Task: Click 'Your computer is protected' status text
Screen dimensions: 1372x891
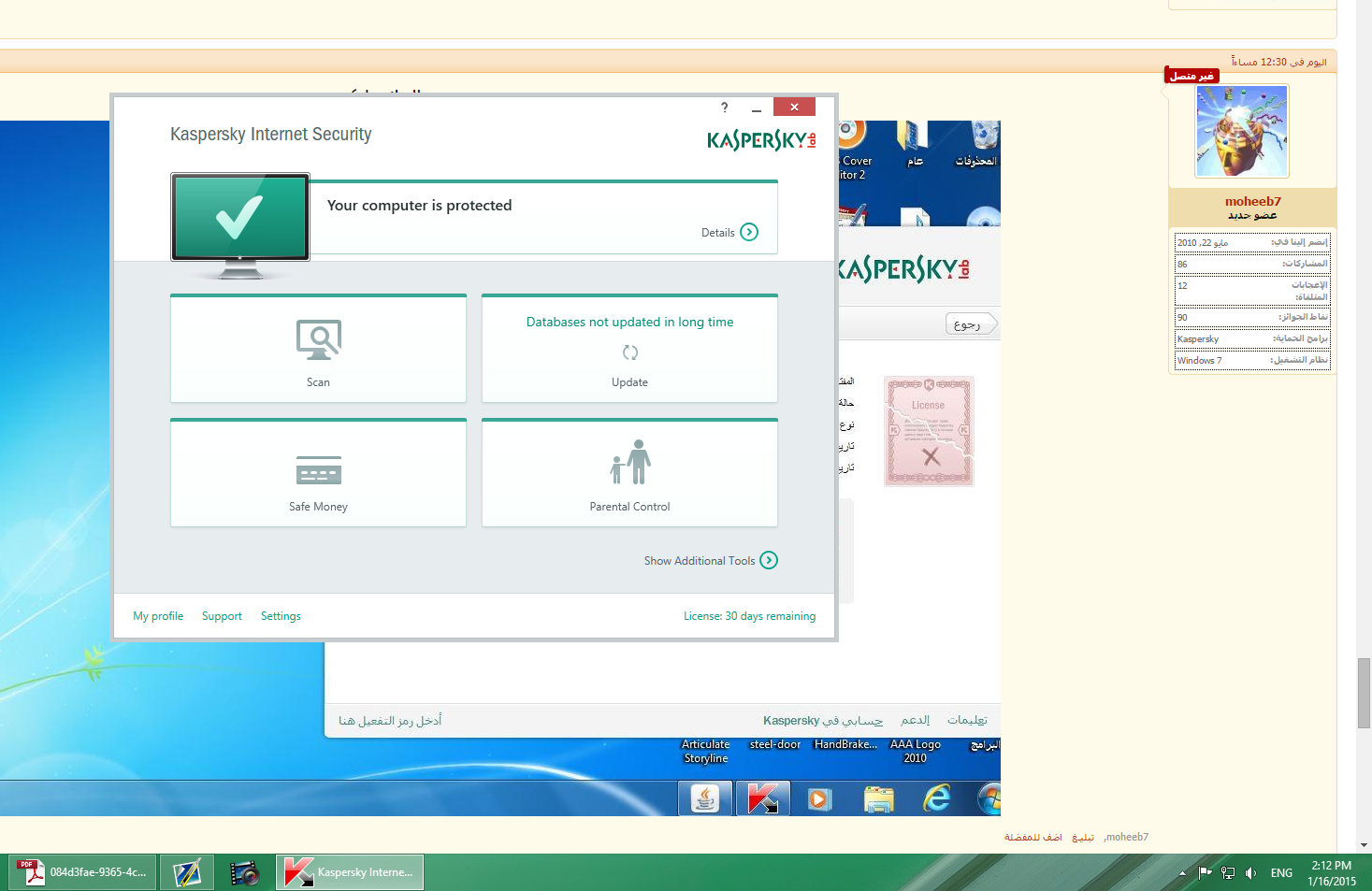Action: point(419,206)
